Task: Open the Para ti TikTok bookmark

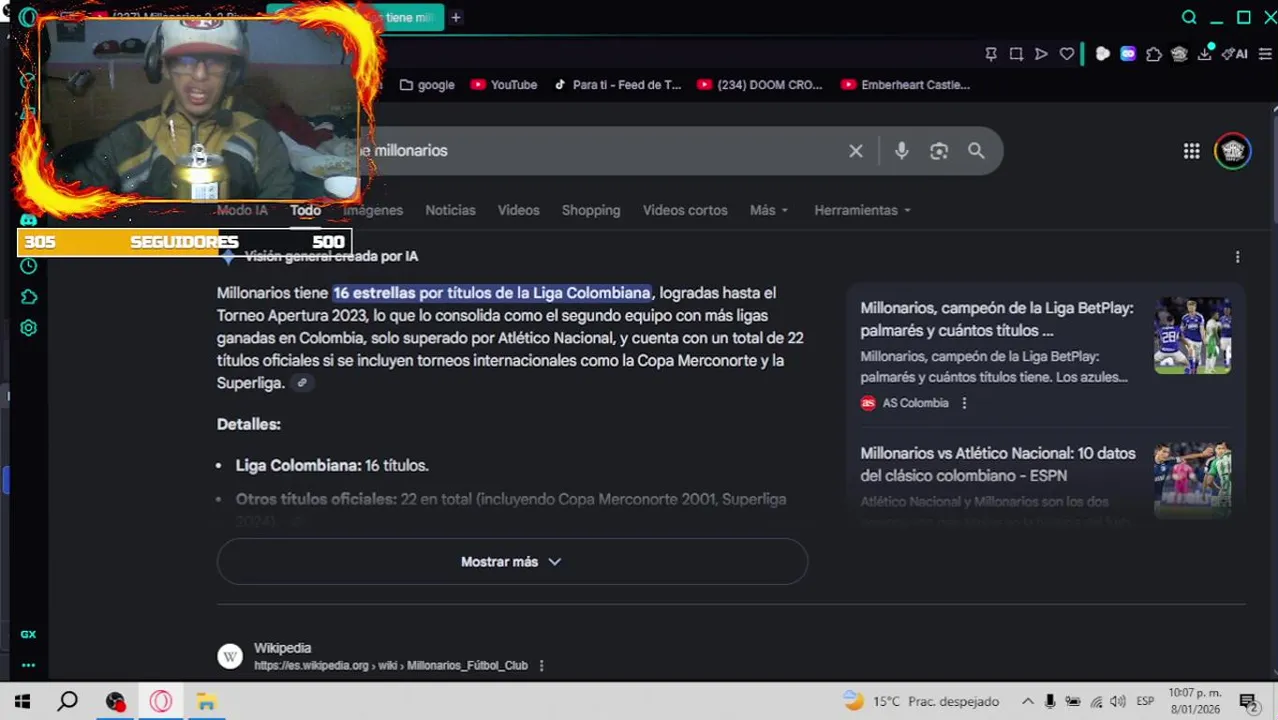Action: point(617,85)
